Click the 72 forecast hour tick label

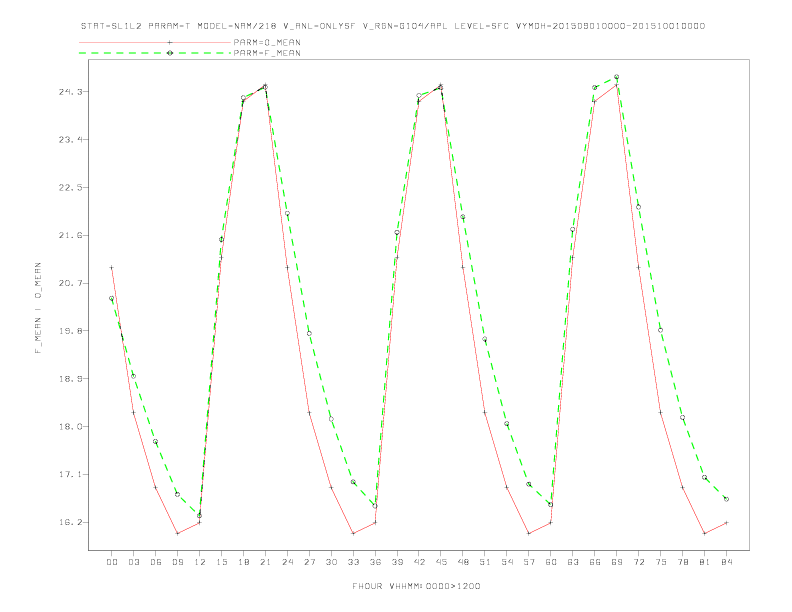point(638,562)
